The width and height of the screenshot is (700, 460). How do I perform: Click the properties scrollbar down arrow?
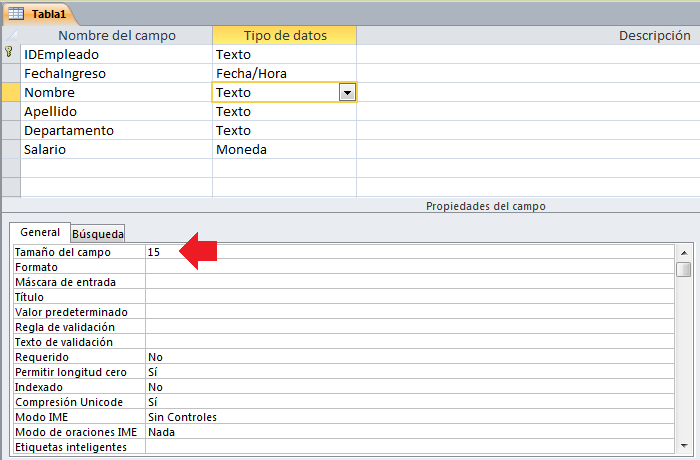coord(684,445)
